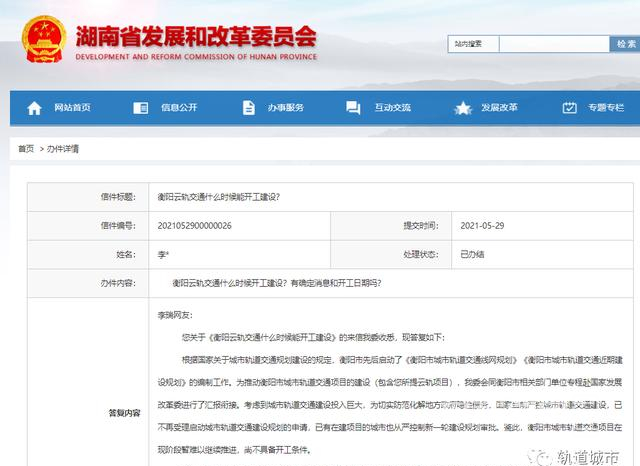
Task: Open the 信息公开 navigation menu item
Action: coord(179,108)
